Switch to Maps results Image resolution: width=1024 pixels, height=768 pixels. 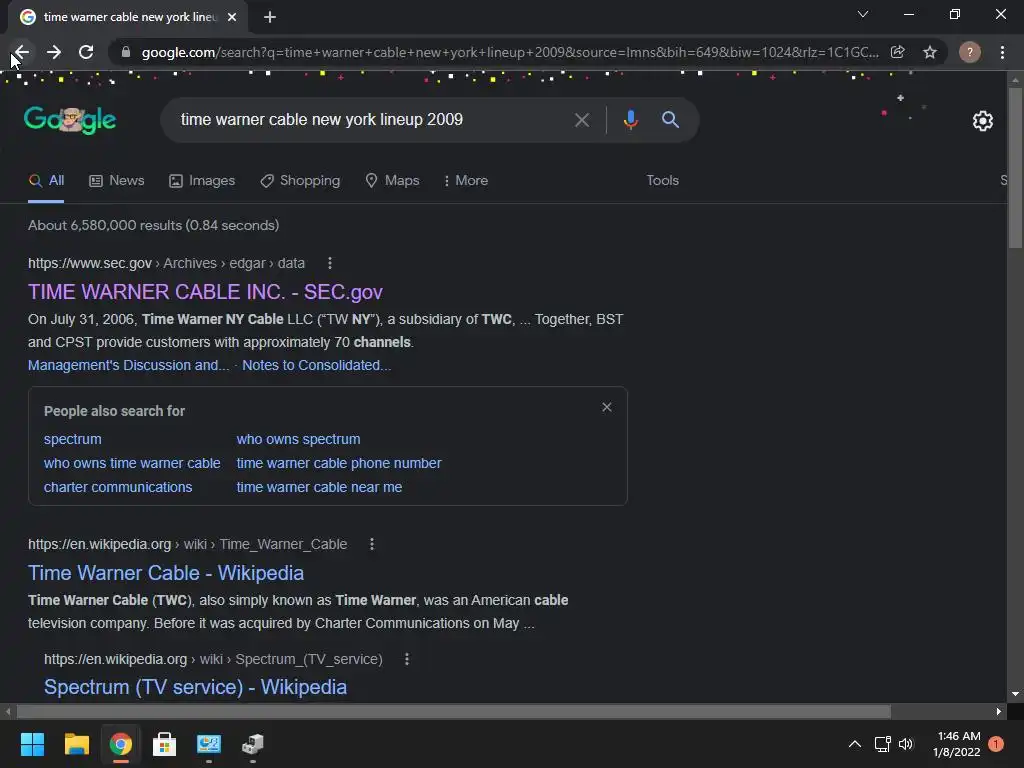click(x=392, y=181)
